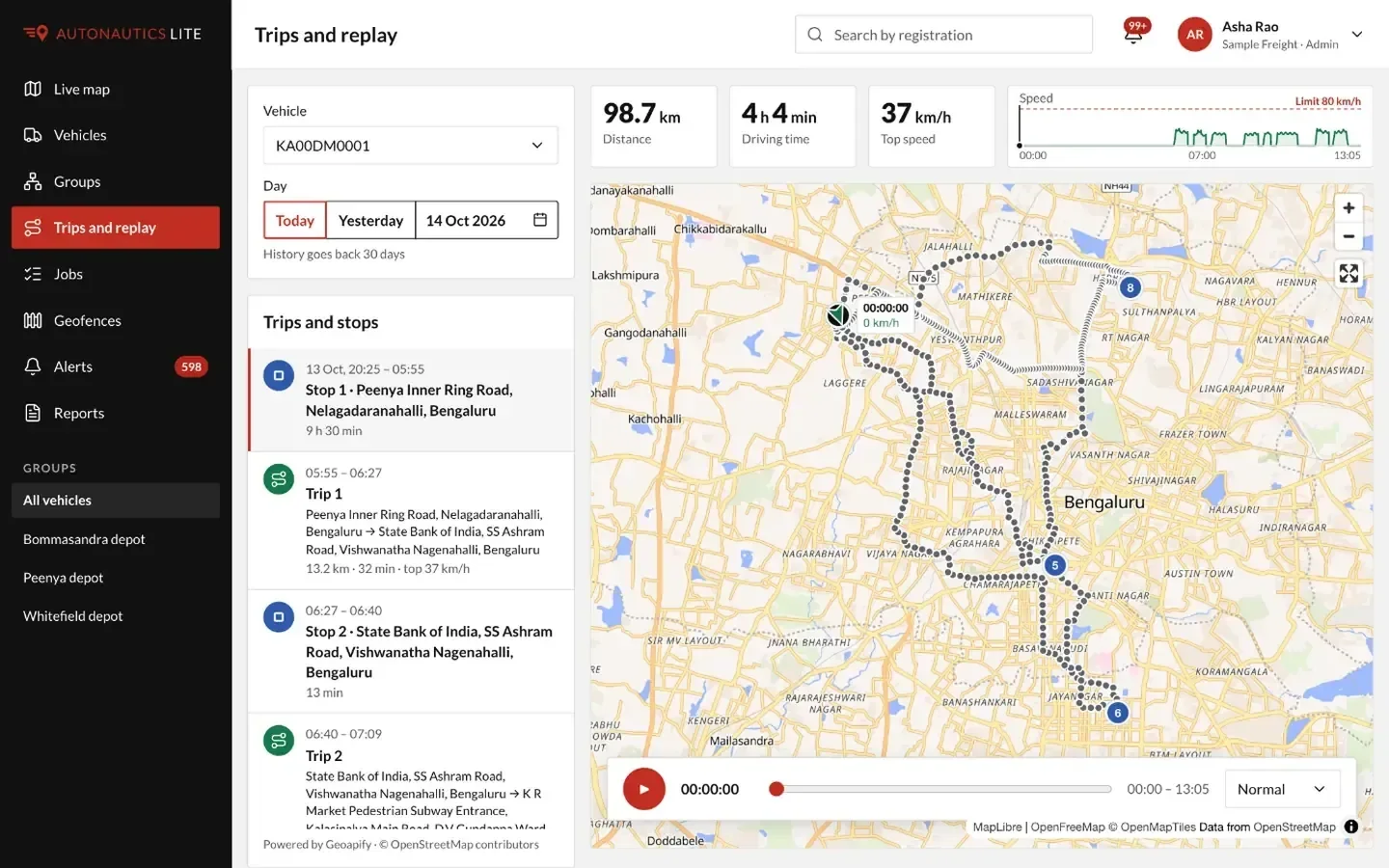Pick the 14 Oct 2026 date field
This screenshot has height=868, width=1389.
pos(487,220)
